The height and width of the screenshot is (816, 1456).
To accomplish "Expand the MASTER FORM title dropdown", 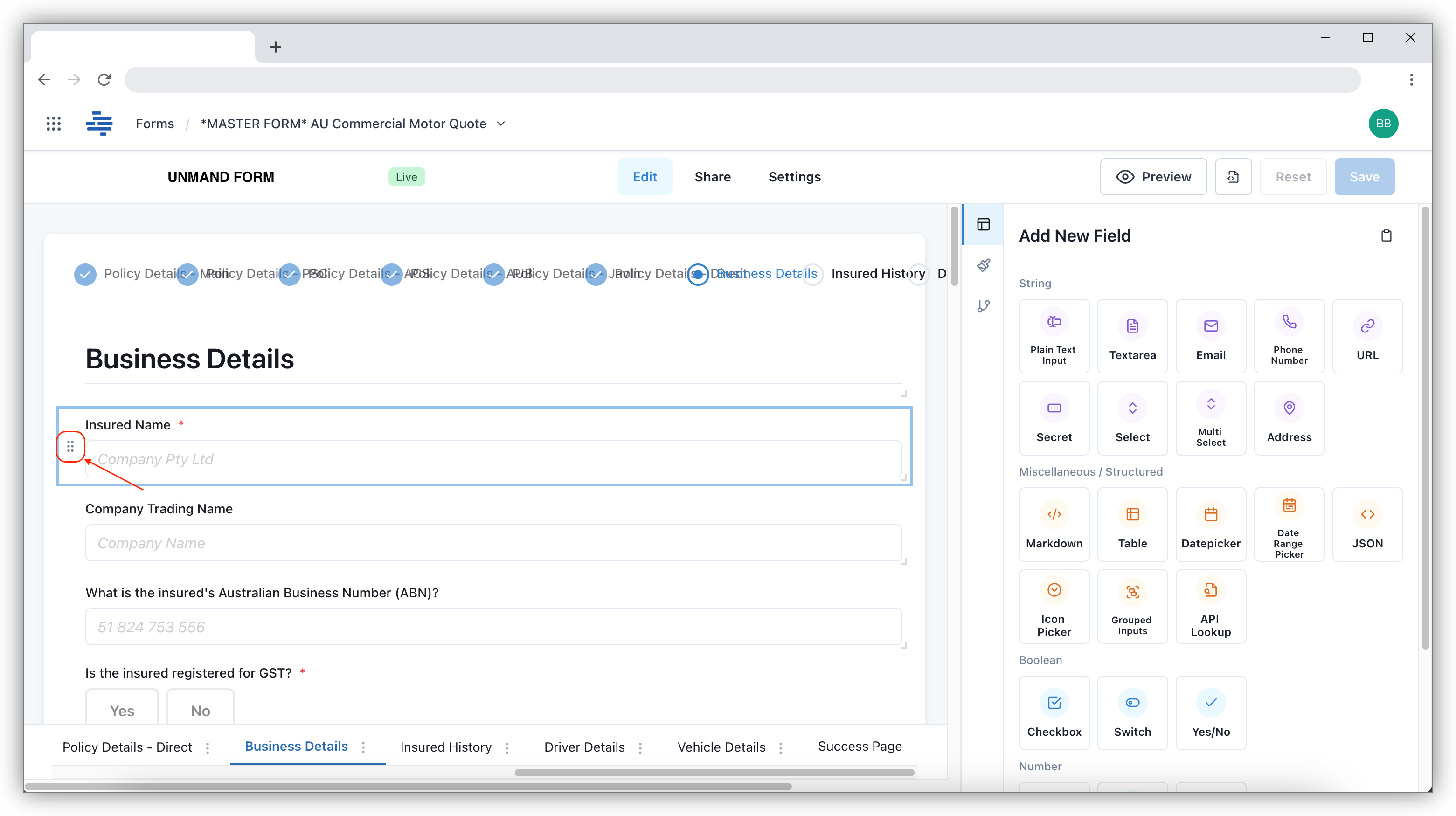I will (x=501, y=124).
